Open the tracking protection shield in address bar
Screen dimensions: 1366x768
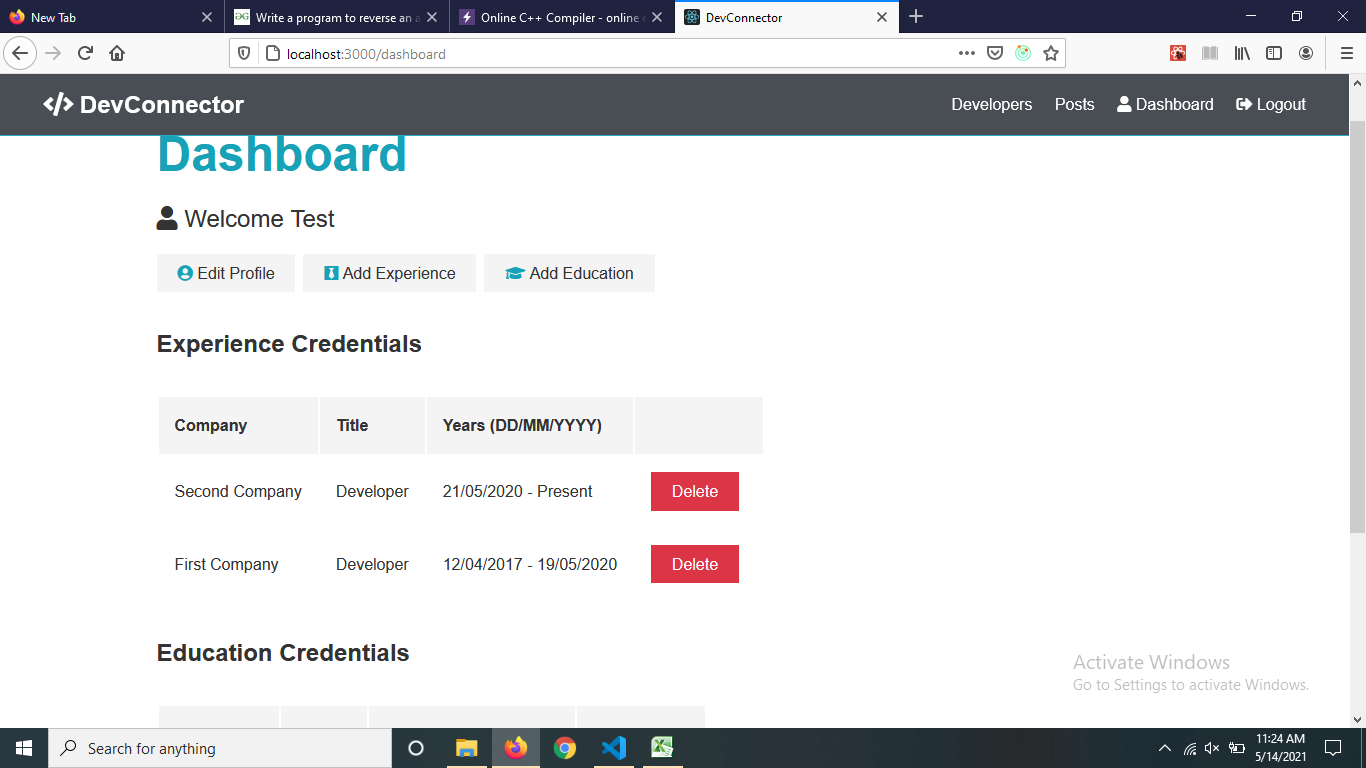tap(243, 53)
